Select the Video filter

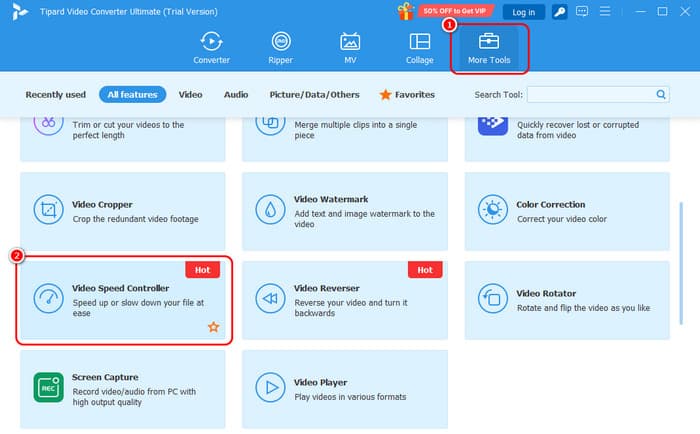[191, 95]
